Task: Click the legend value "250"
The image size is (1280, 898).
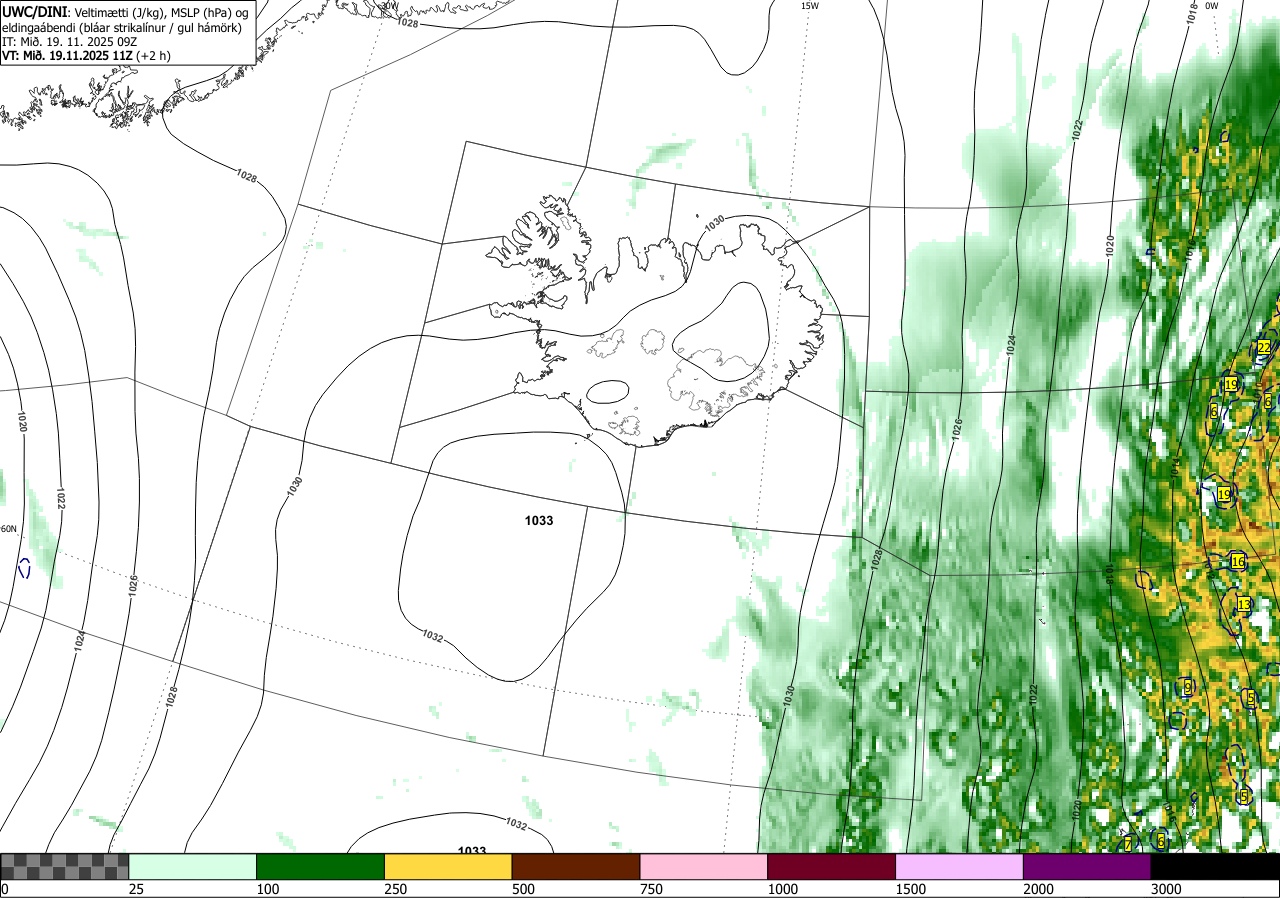Action: click(395, 889)
